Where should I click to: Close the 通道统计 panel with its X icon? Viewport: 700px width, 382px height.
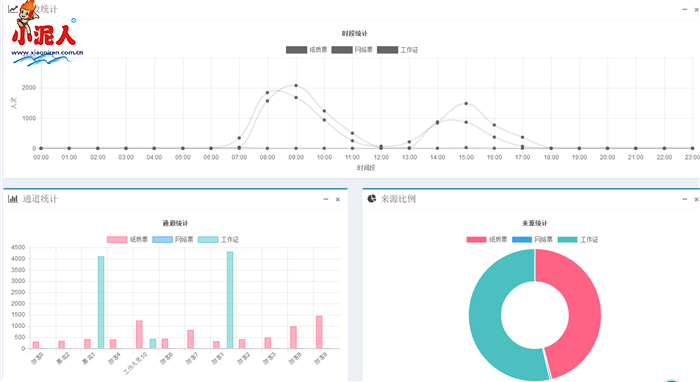[338, 199]
